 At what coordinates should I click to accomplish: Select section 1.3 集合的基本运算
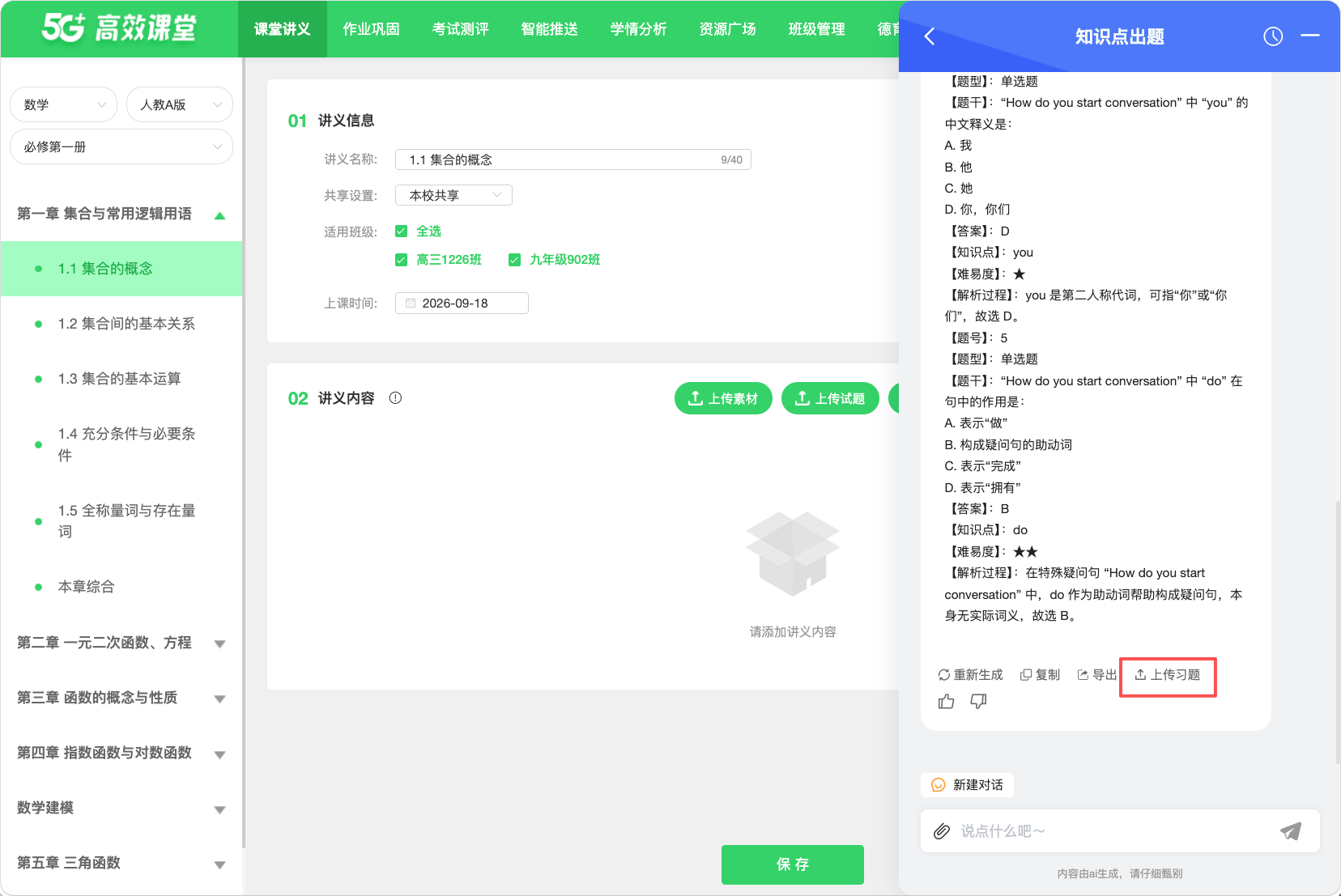point(121,379)
